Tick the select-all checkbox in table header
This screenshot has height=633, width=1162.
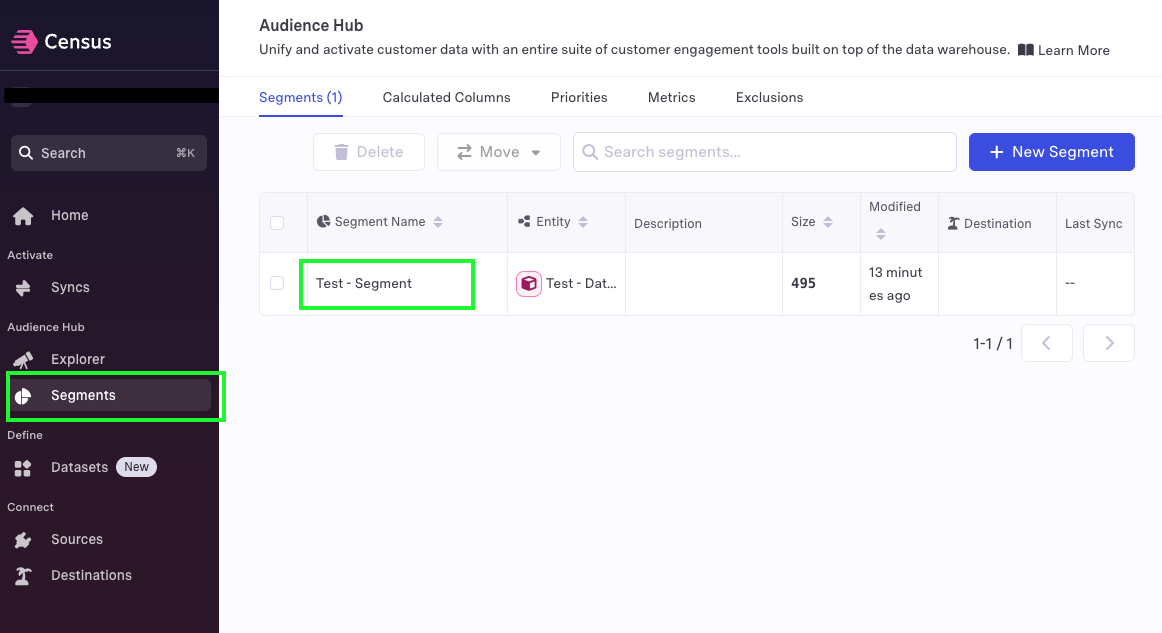(277, 223)
